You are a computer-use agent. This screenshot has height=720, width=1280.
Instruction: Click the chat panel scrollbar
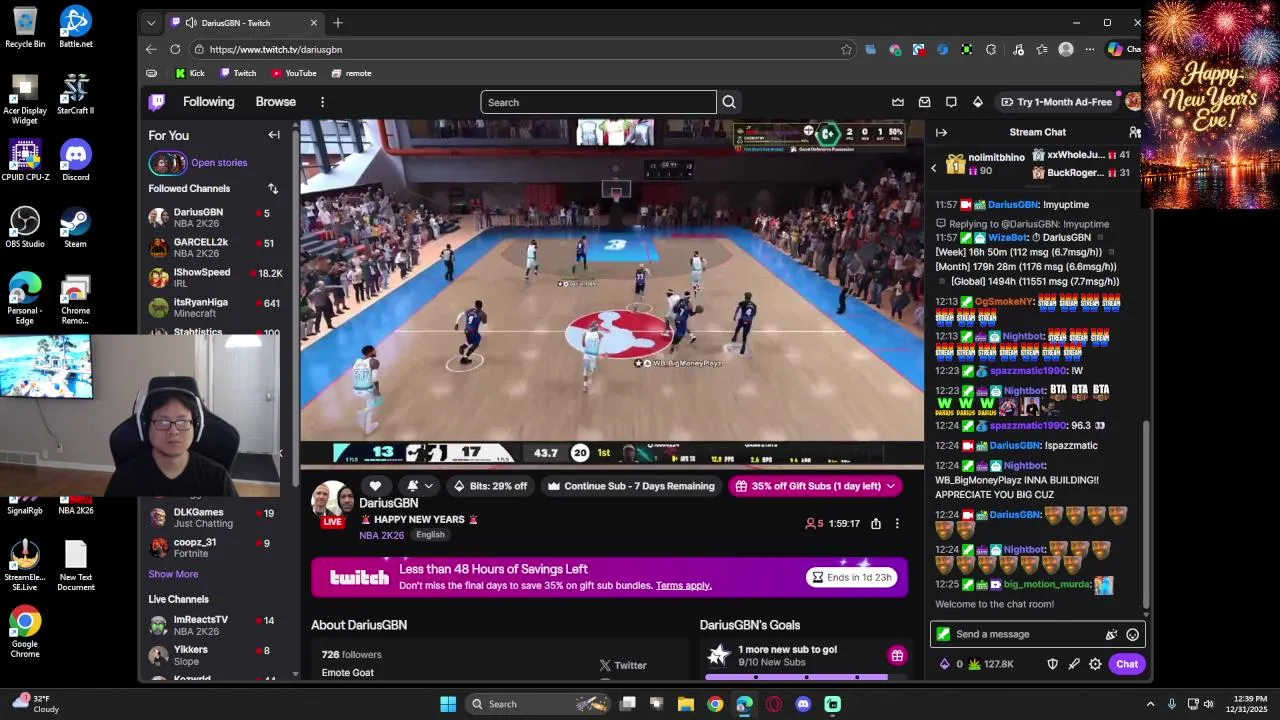[x=1146, y=514]
